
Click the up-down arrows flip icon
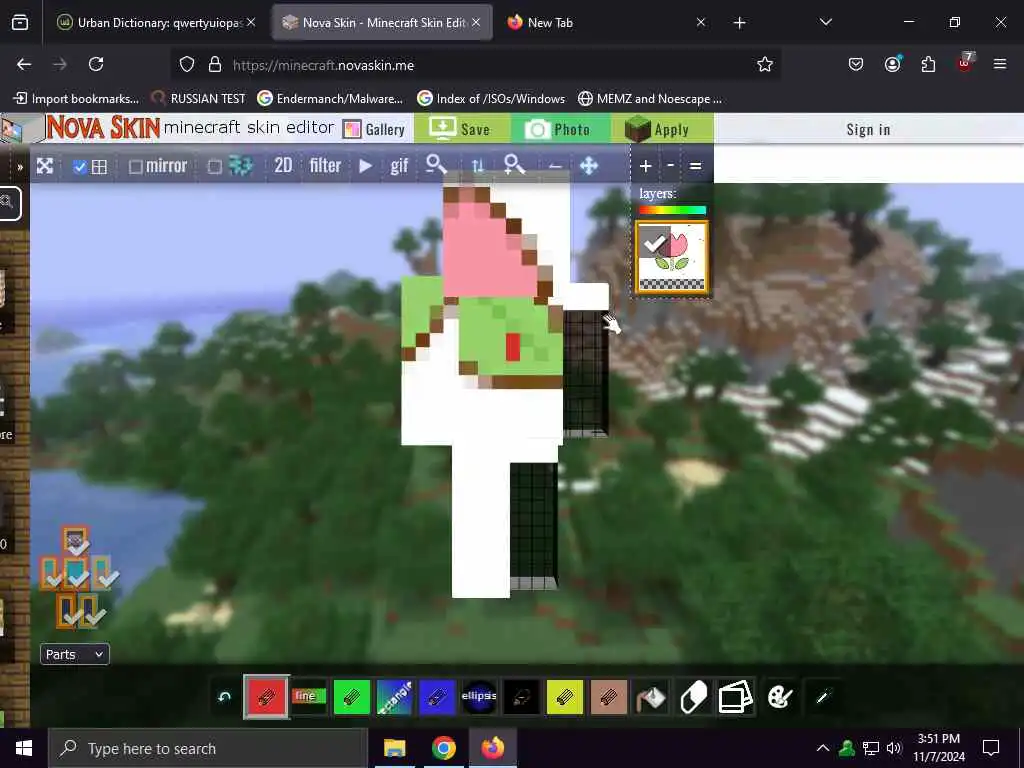click(477, 166)
